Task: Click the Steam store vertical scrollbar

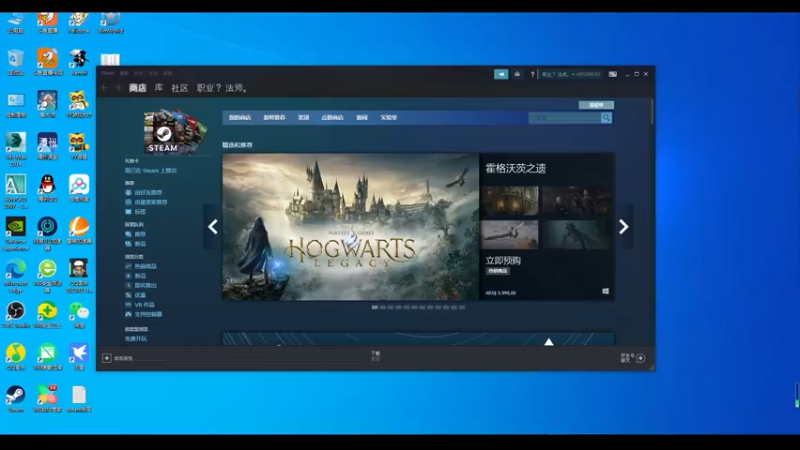Action: click(652, 112)
